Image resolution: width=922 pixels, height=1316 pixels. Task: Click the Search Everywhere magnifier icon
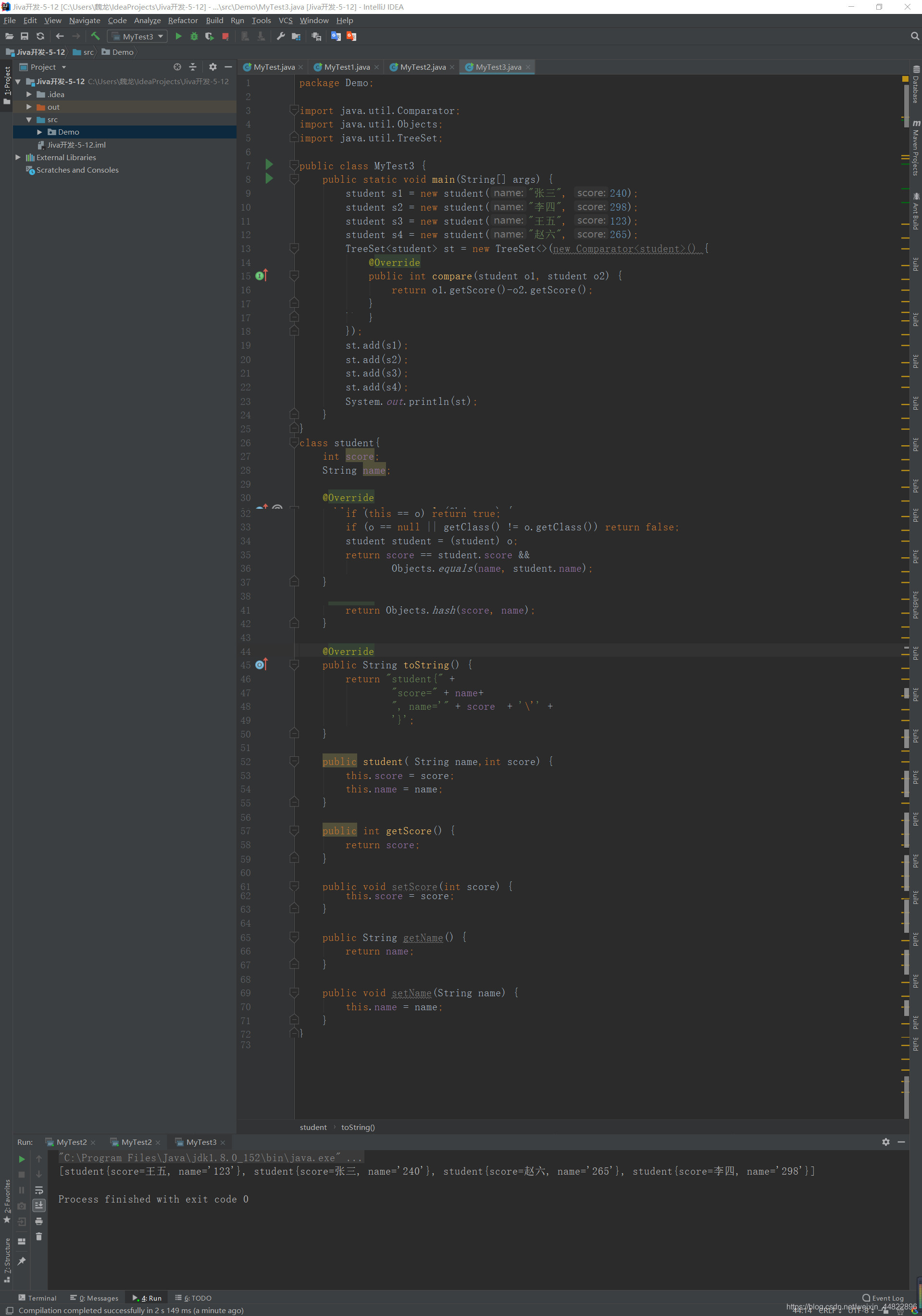tap(915, 36)
